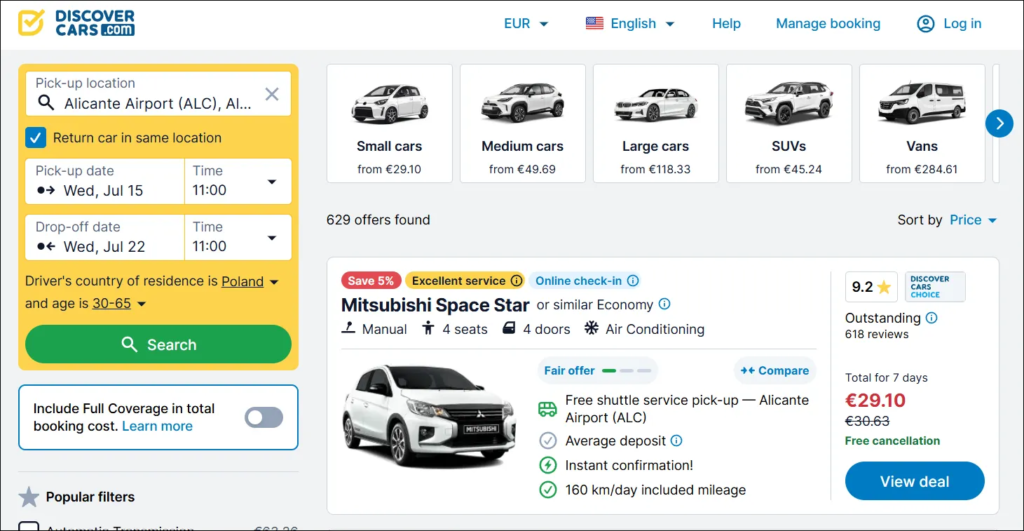Uncheck Return car in same location

pos(35,138)
